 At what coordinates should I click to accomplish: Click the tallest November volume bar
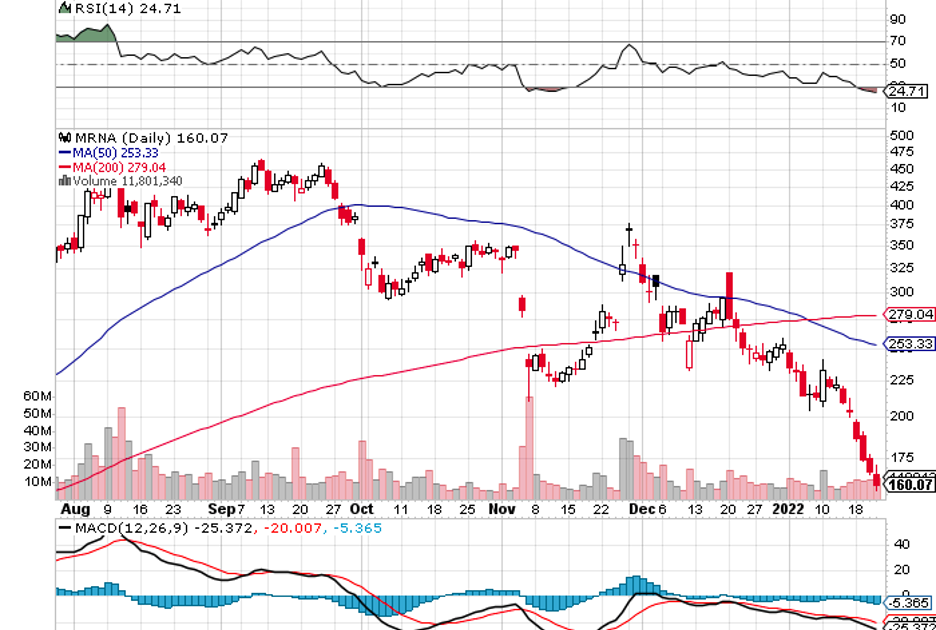(527, 447)
